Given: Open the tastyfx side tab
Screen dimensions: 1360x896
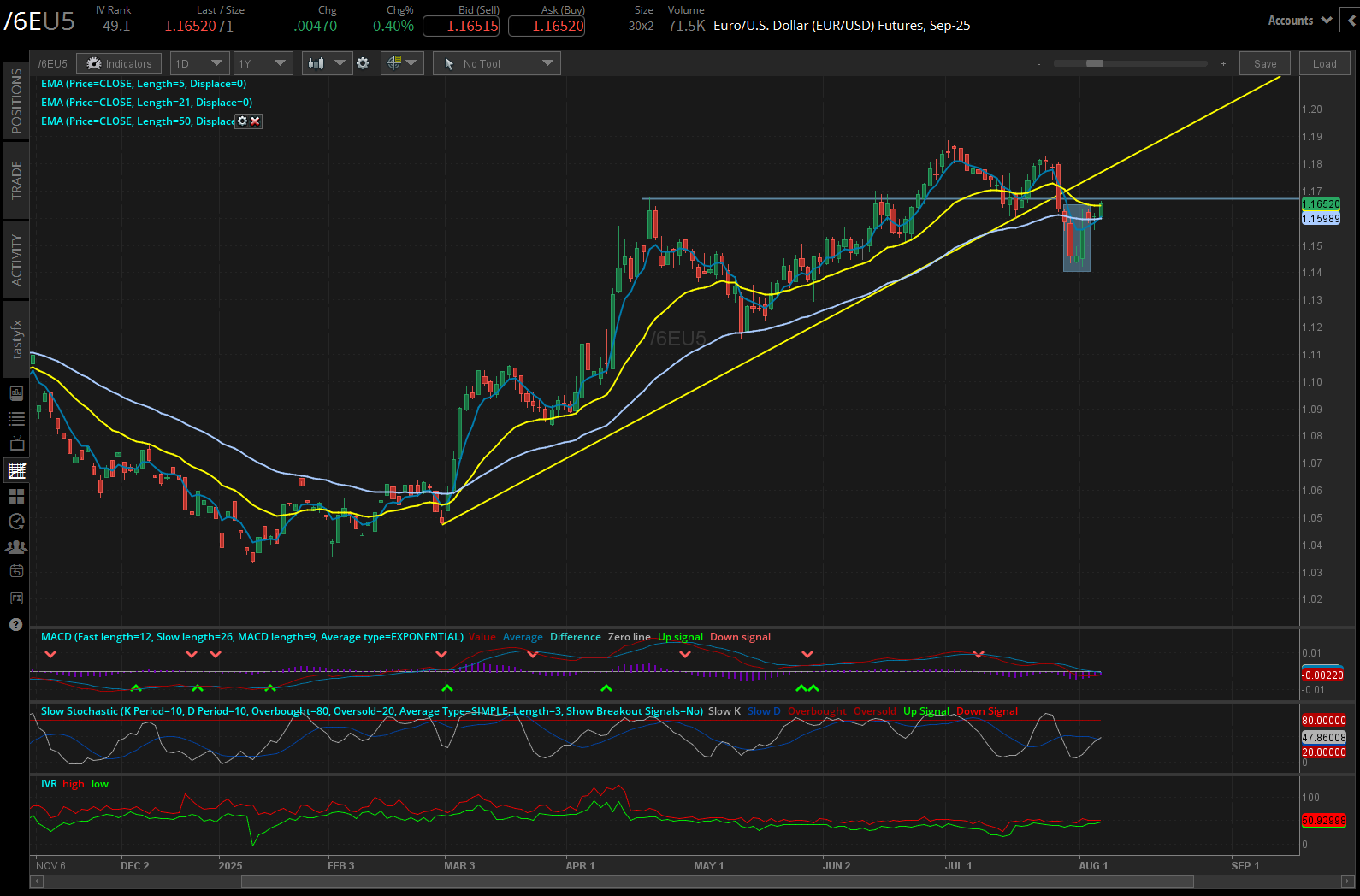Looking at the screenshot, I should pyautogui.click(x=16, y=339).
